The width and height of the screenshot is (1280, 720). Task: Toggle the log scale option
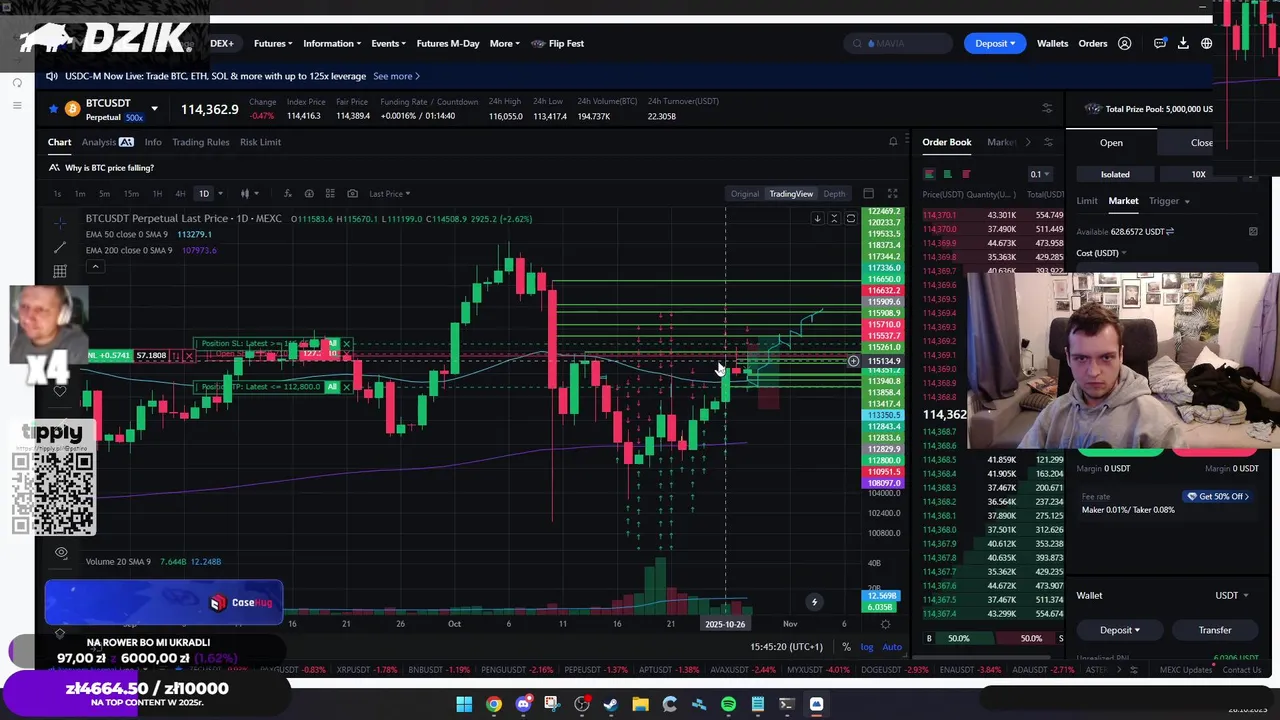867,647
